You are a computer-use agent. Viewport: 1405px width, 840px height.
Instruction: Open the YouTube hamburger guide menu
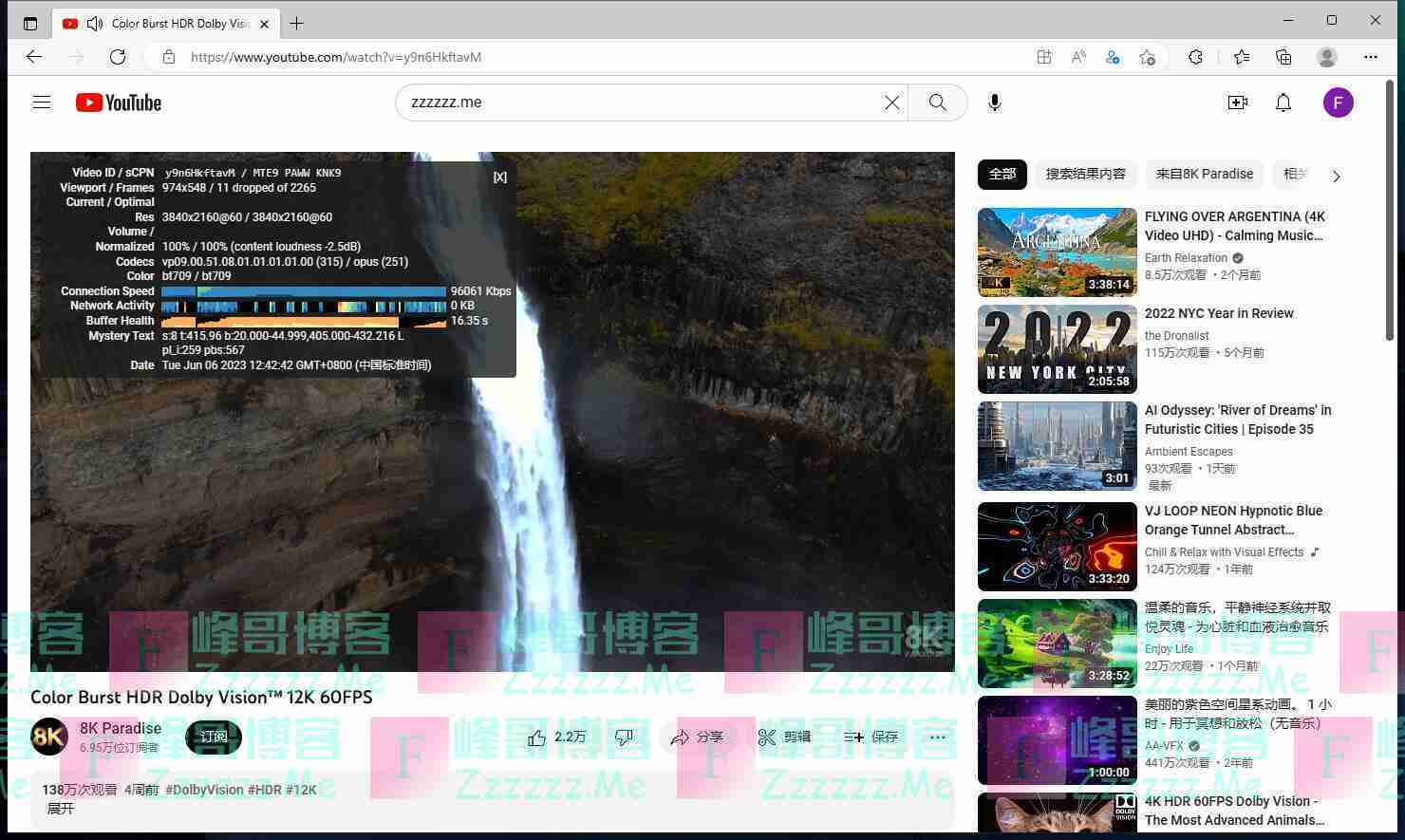pos(42,103)
